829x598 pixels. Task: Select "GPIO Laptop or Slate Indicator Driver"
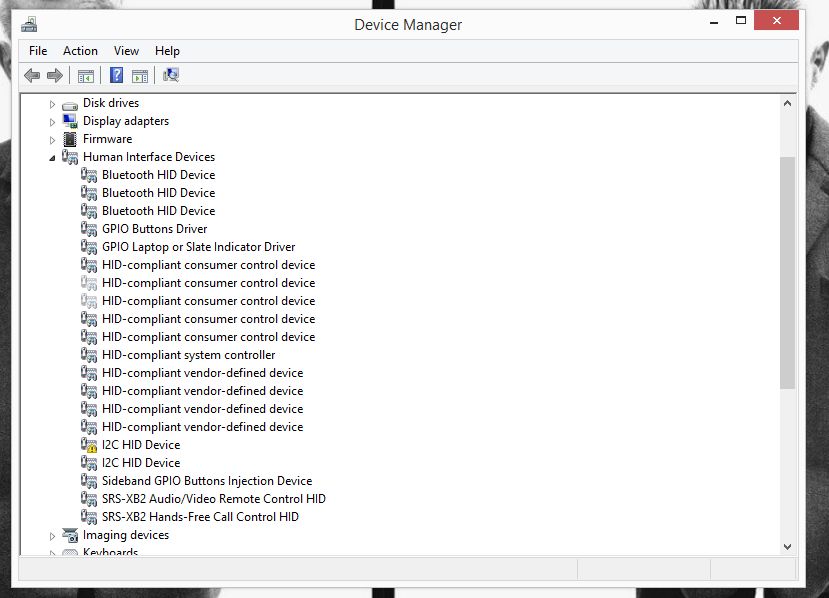(198, 247)
